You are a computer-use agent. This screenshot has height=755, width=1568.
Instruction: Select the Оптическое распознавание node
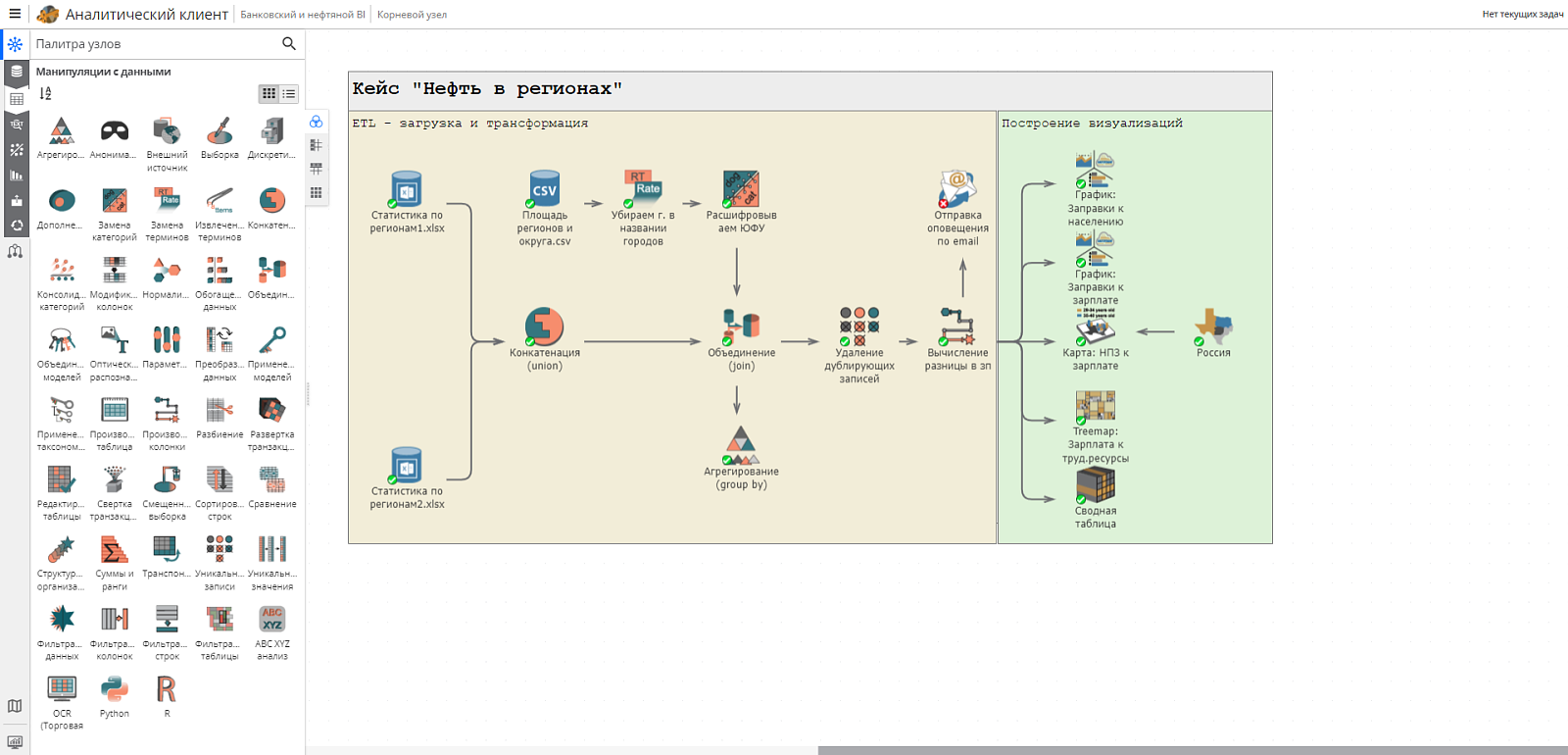point(115,340)
